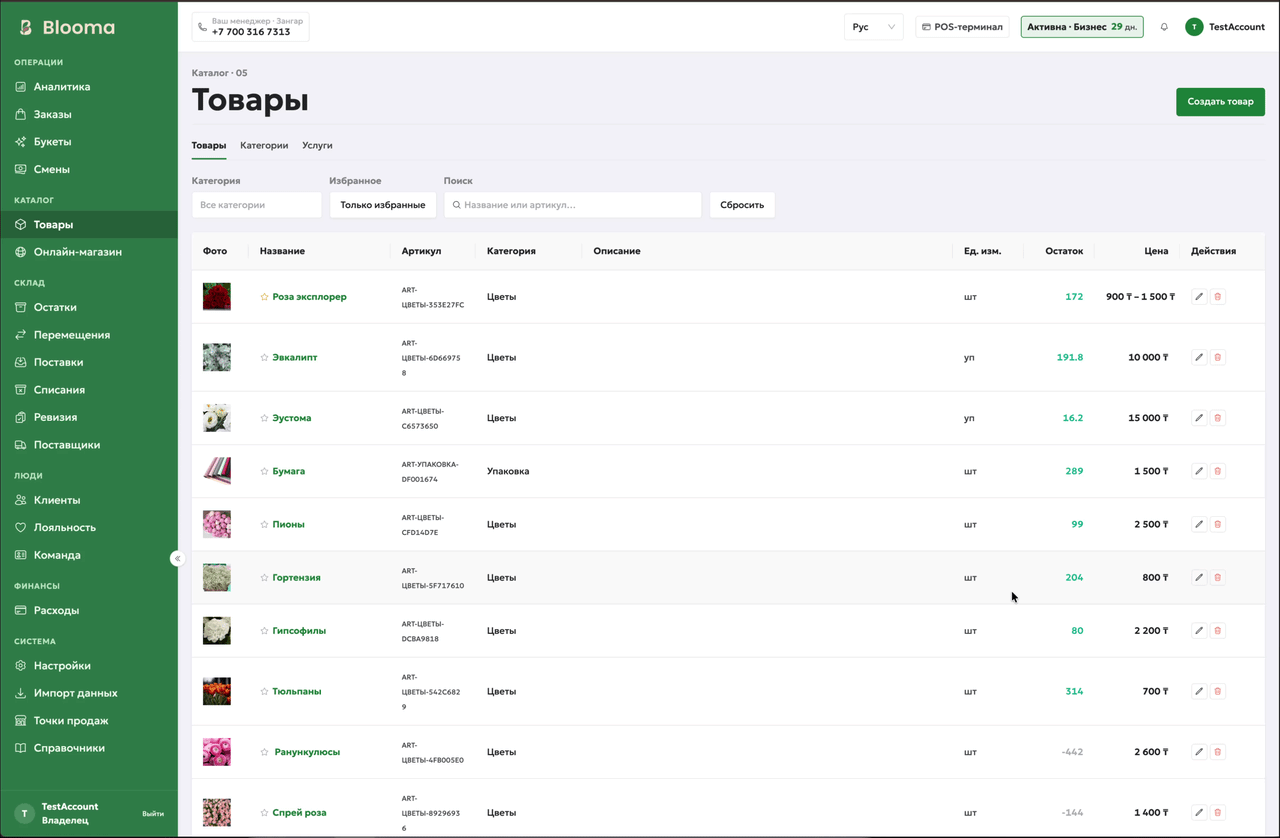The width and height of the screenshot is (1280, 838).
Task: Toggle favorite star for Гортензия
Action: [x=264, y=577]
